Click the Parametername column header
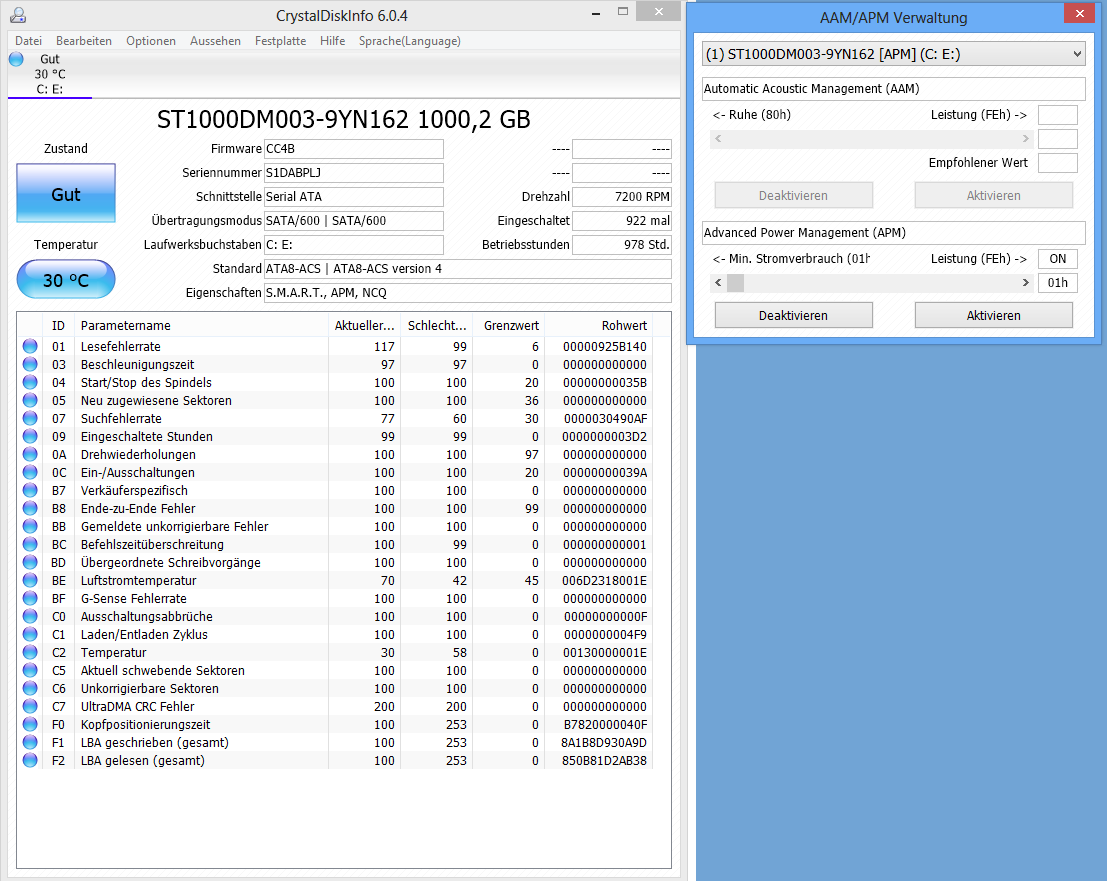Image resolution: width=1107 pixels, height=881 pixels. click(x=201, y=325)
